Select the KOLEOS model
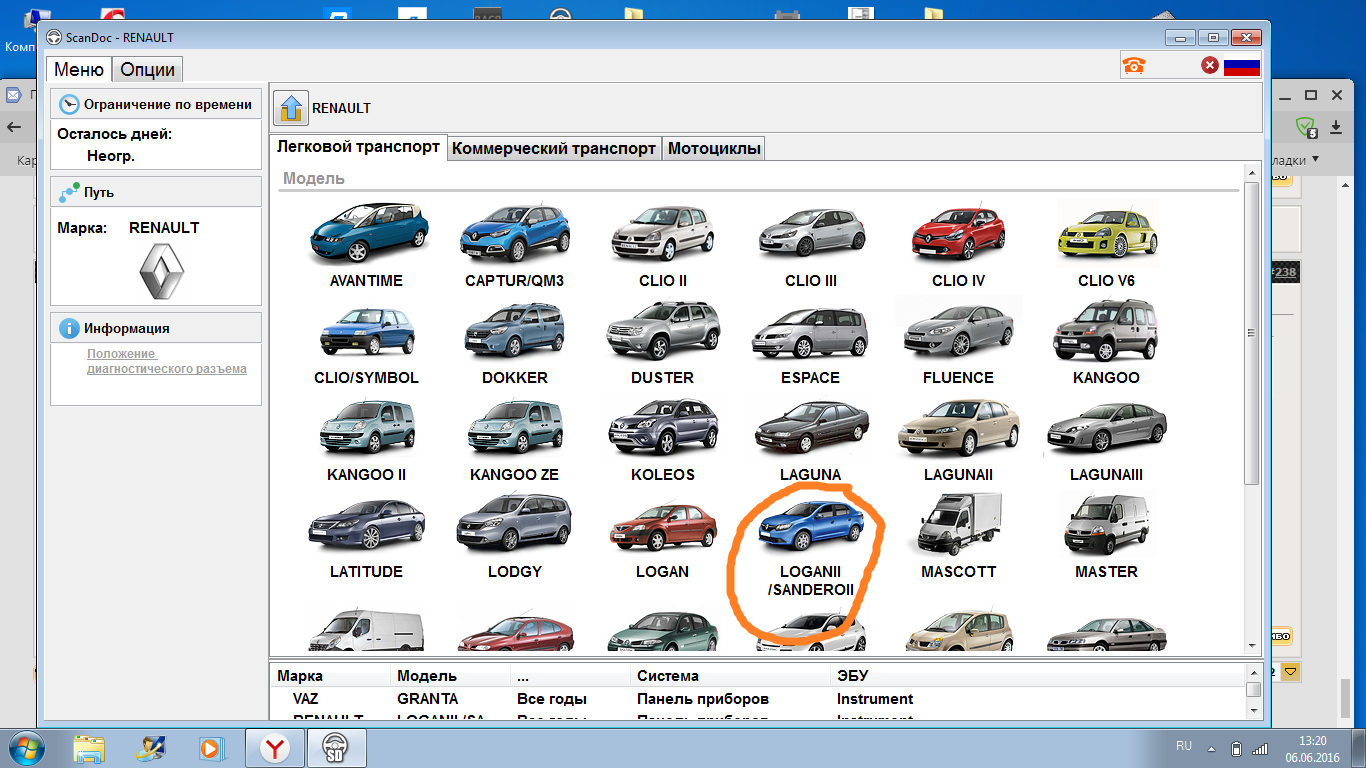The width and height of the screenshot is (1366, 768). [662, 439]
